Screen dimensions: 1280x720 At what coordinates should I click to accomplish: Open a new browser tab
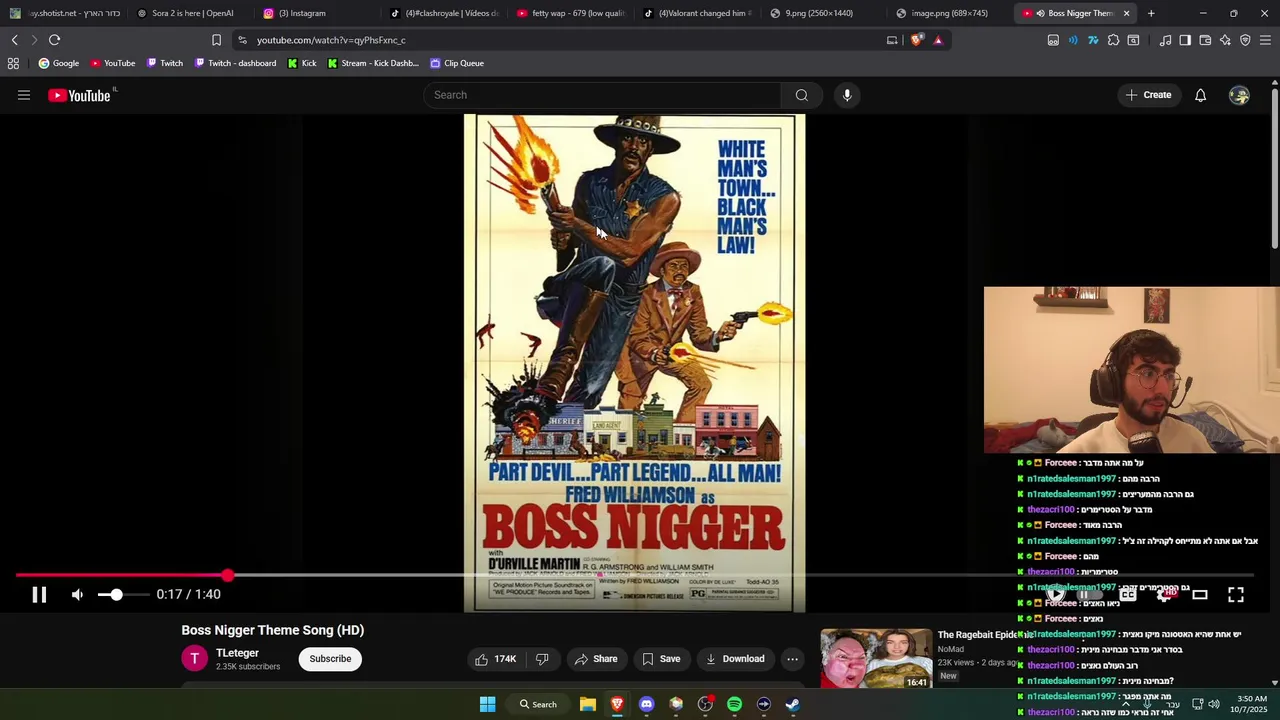click(x=1151, y=13)
